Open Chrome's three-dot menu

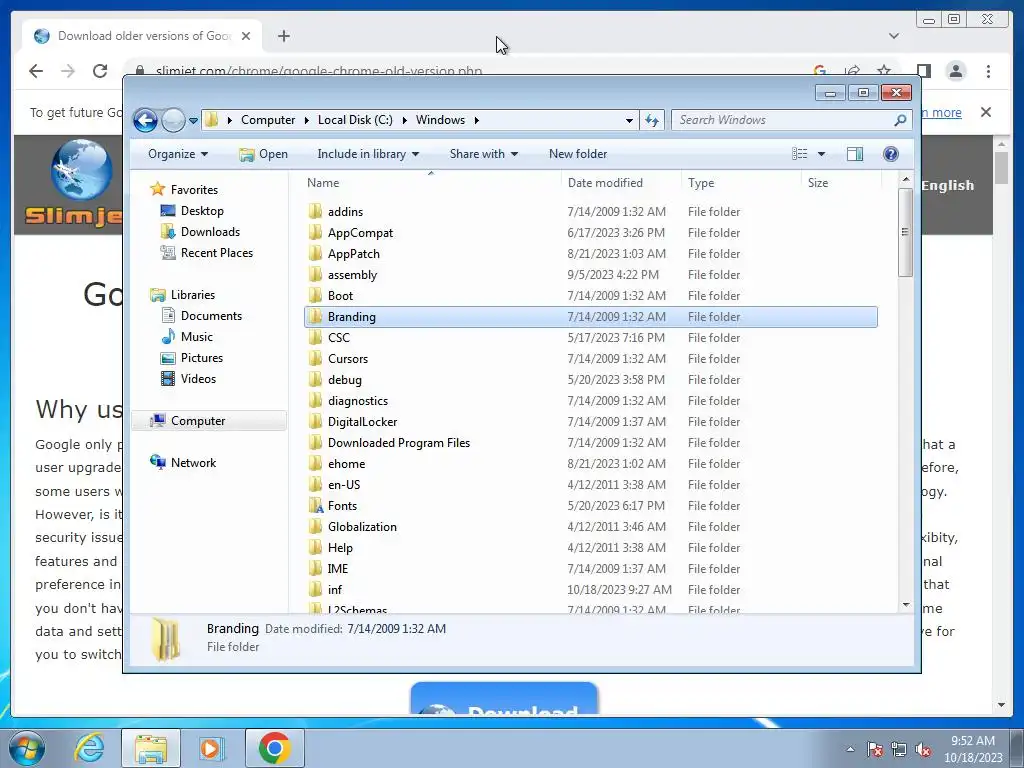point(988,71)
